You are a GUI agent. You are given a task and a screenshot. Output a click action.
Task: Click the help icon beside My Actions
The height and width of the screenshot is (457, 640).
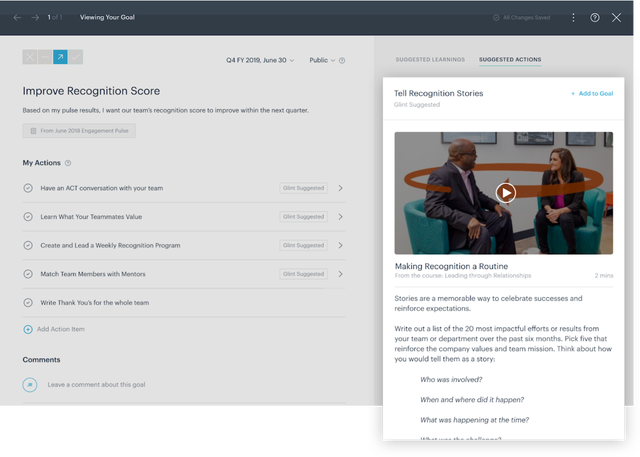(x=68, y=163)
